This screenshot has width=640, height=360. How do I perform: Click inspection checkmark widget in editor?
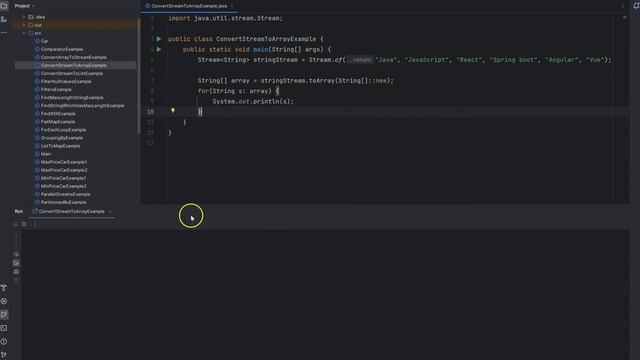point(624,18)
